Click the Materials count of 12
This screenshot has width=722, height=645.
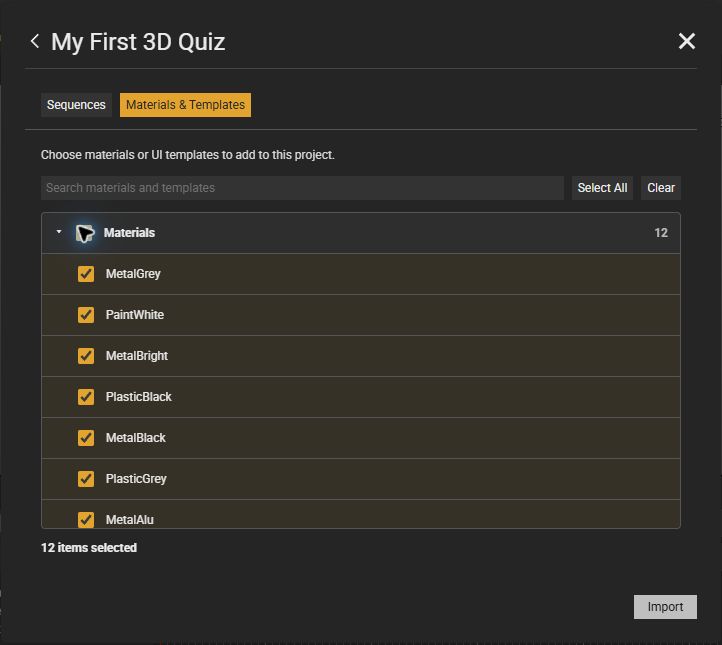coord(661,233)
